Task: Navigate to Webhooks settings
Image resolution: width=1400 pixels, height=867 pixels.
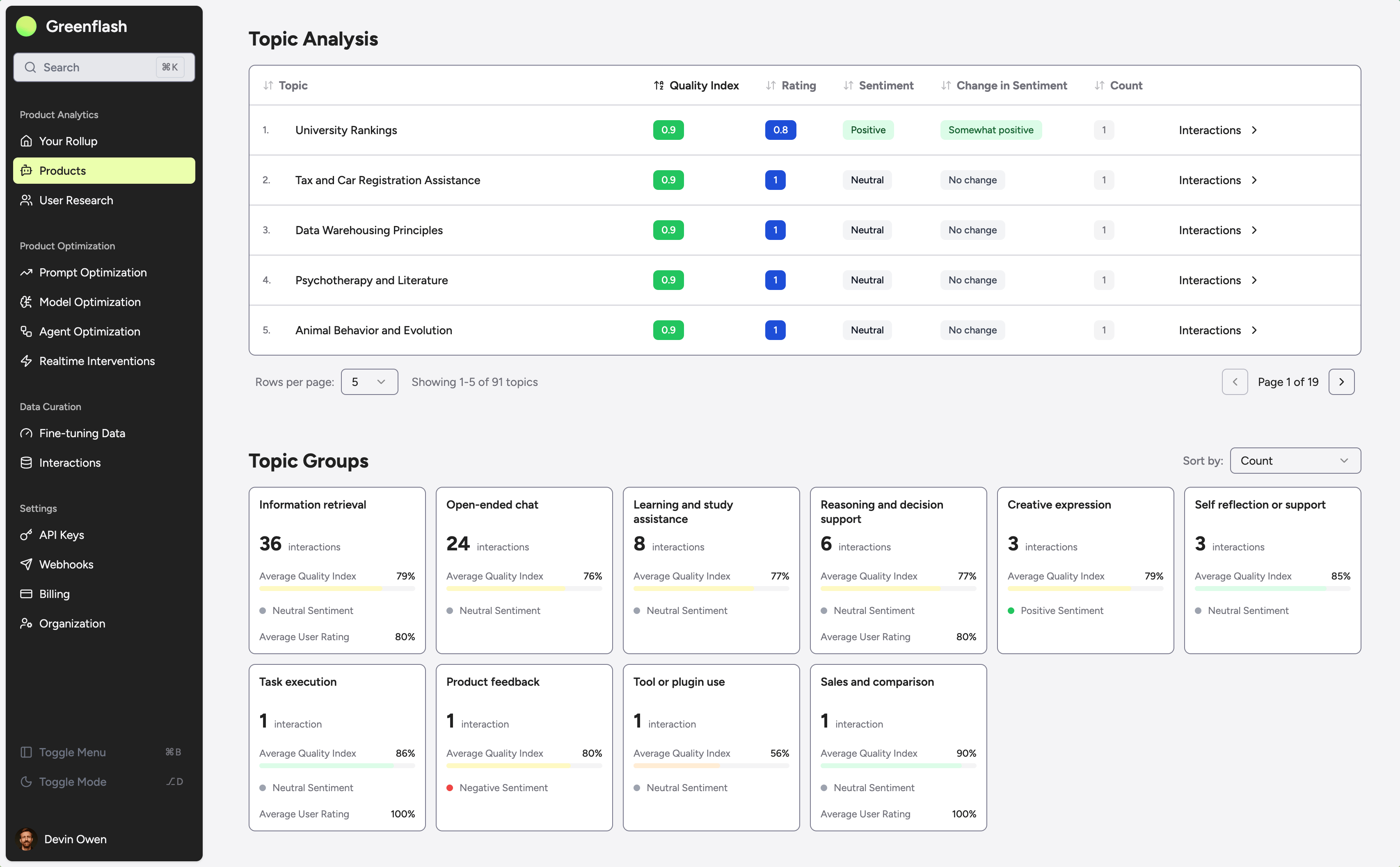Action: [104, 564]
